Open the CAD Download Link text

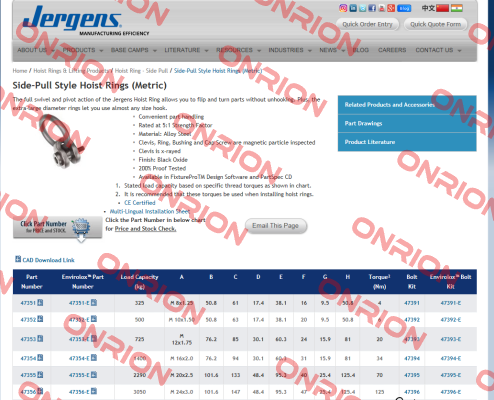48,260
